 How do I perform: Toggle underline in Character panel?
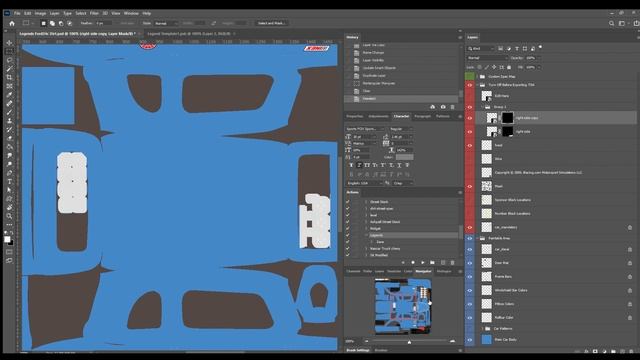pos(399,165)
